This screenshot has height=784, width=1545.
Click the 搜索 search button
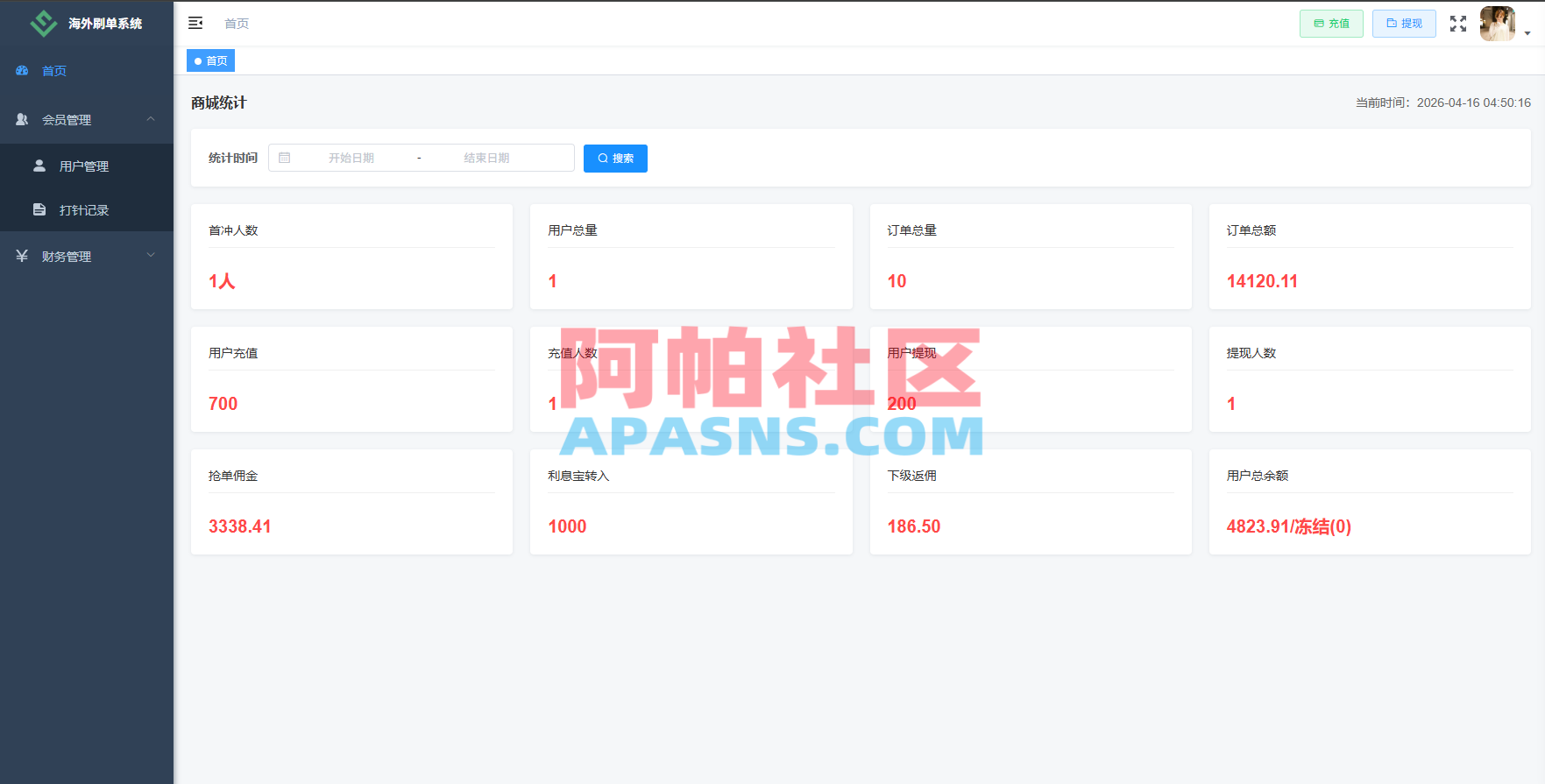(x=615, y=159)
